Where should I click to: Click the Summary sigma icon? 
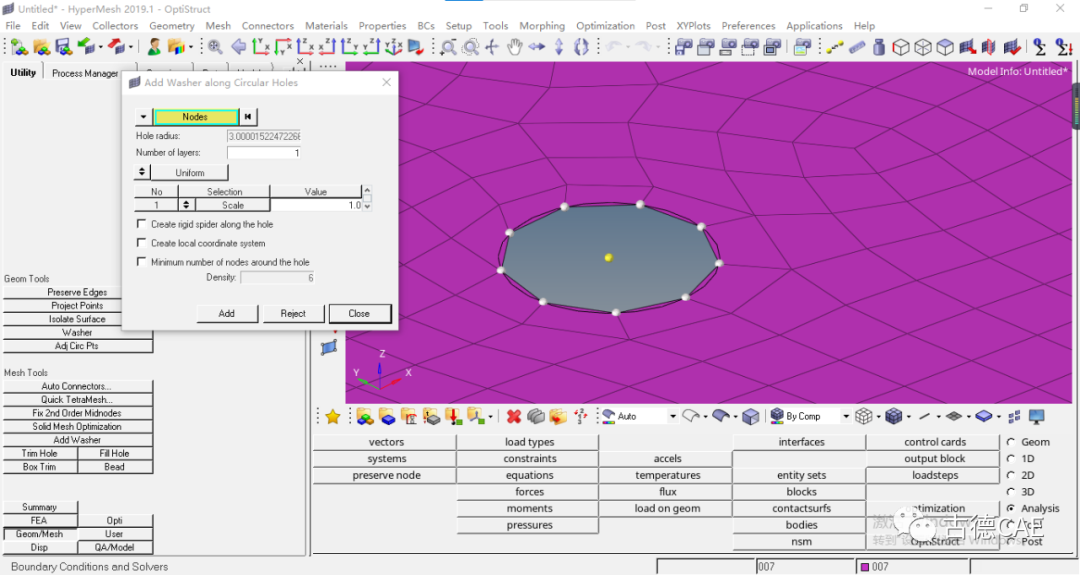[x=1039, y=47]
